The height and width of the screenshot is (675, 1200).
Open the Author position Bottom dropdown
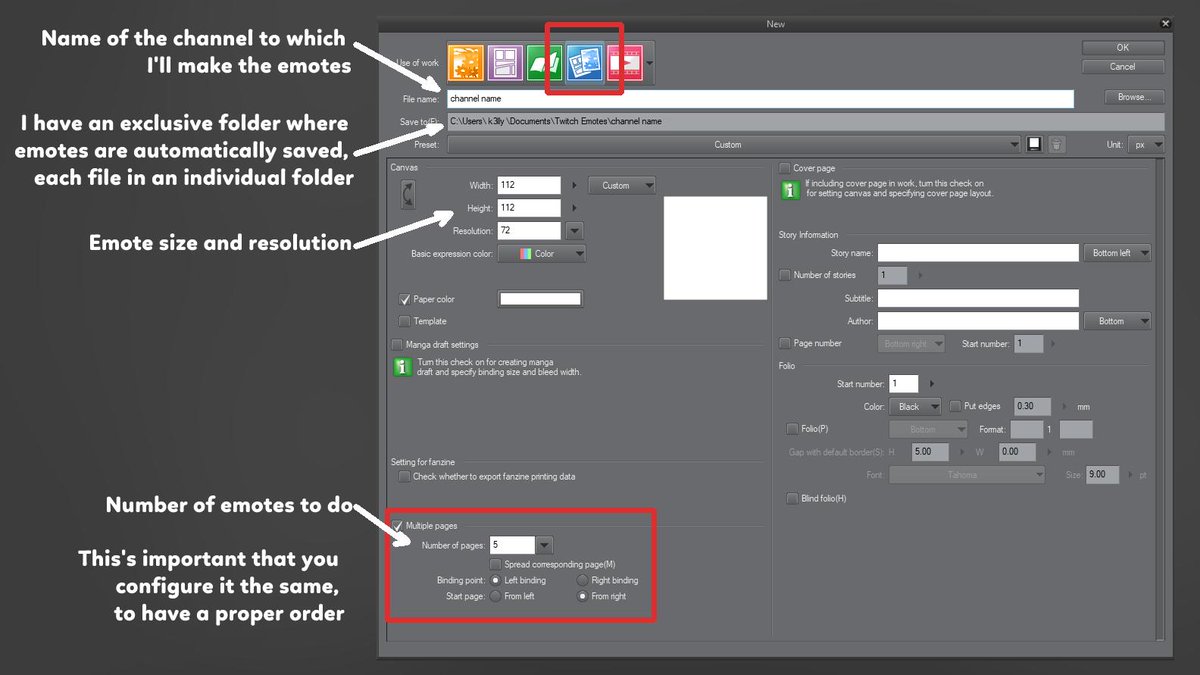click(x=1117, y=321)
